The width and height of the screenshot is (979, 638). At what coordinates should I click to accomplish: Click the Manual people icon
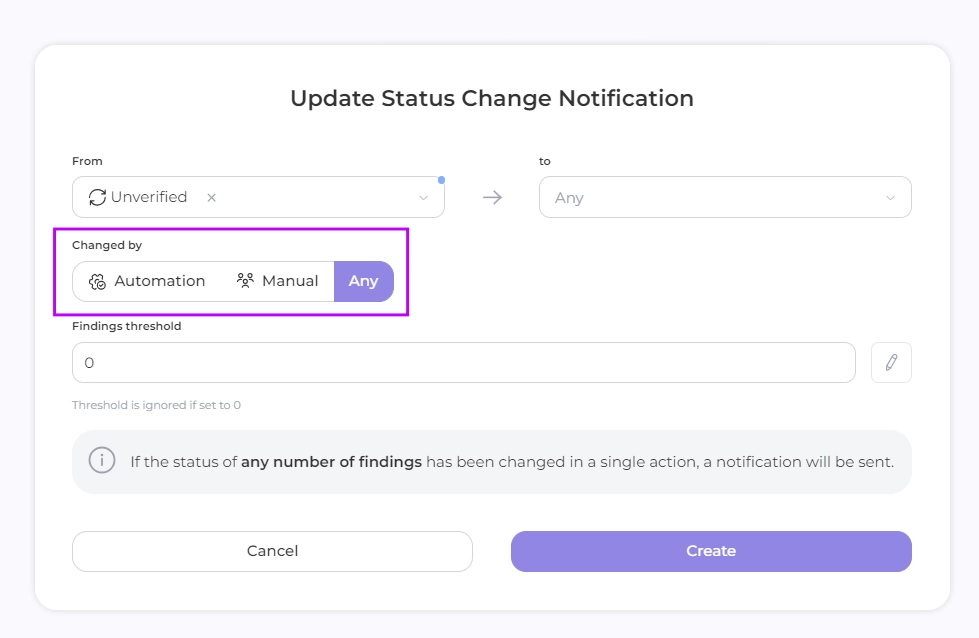tap(245, 281)
